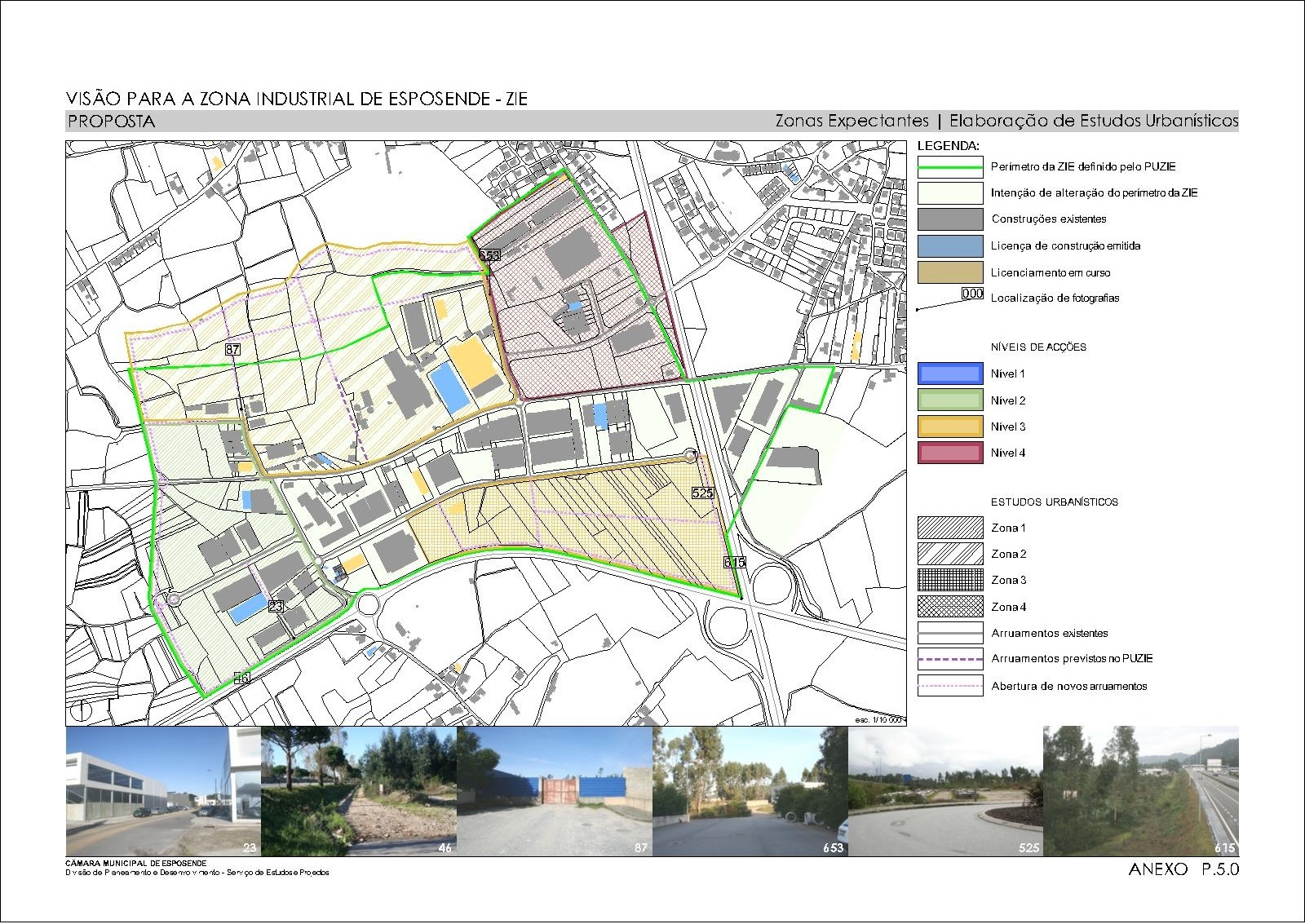Click the Construções existentes gray swatch
Image resolution: width=1305 pixels, height=924 pixels.
point(950,219)
